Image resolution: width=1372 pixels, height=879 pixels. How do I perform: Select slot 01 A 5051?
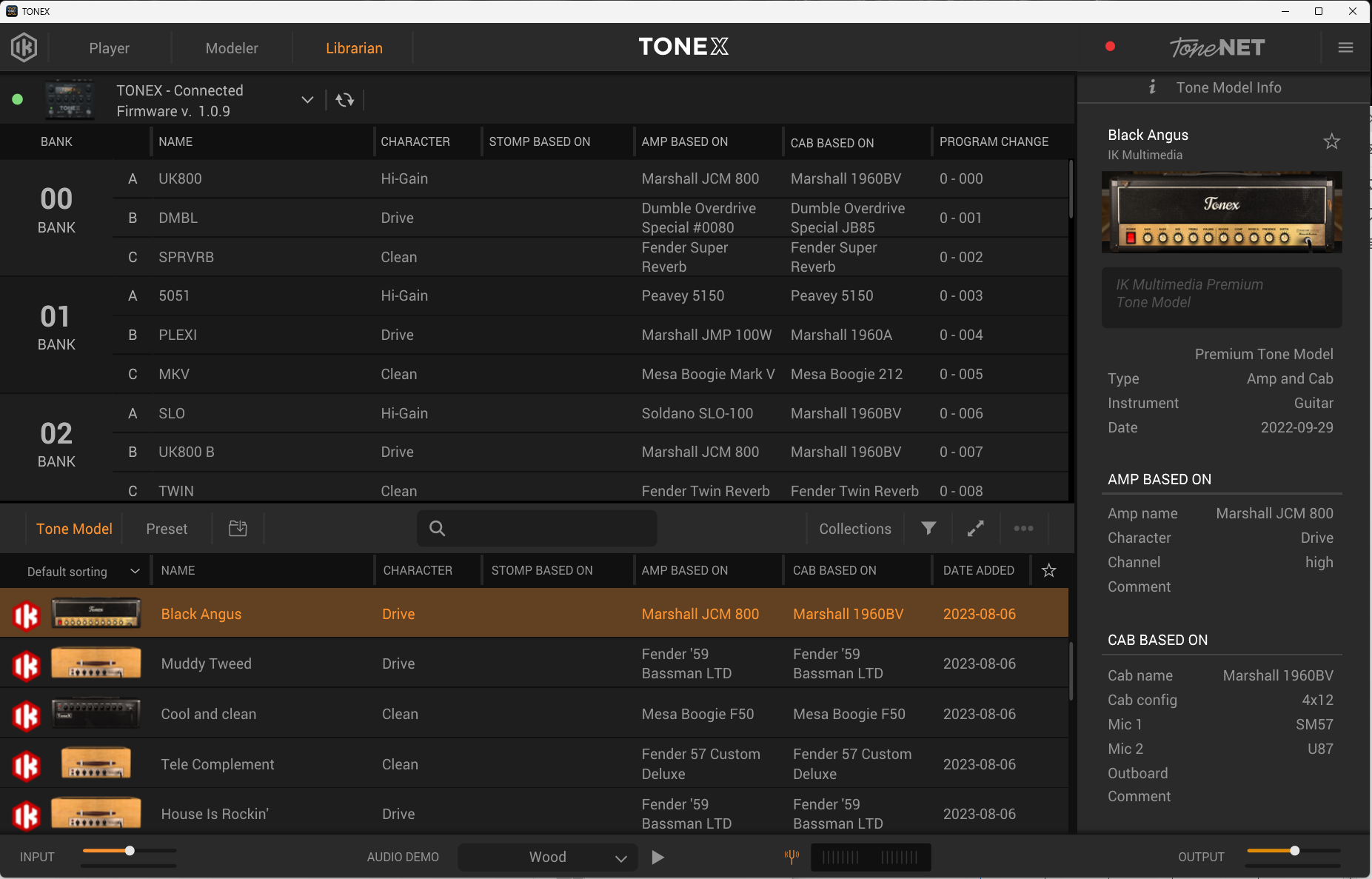click(x=590, y=295)
